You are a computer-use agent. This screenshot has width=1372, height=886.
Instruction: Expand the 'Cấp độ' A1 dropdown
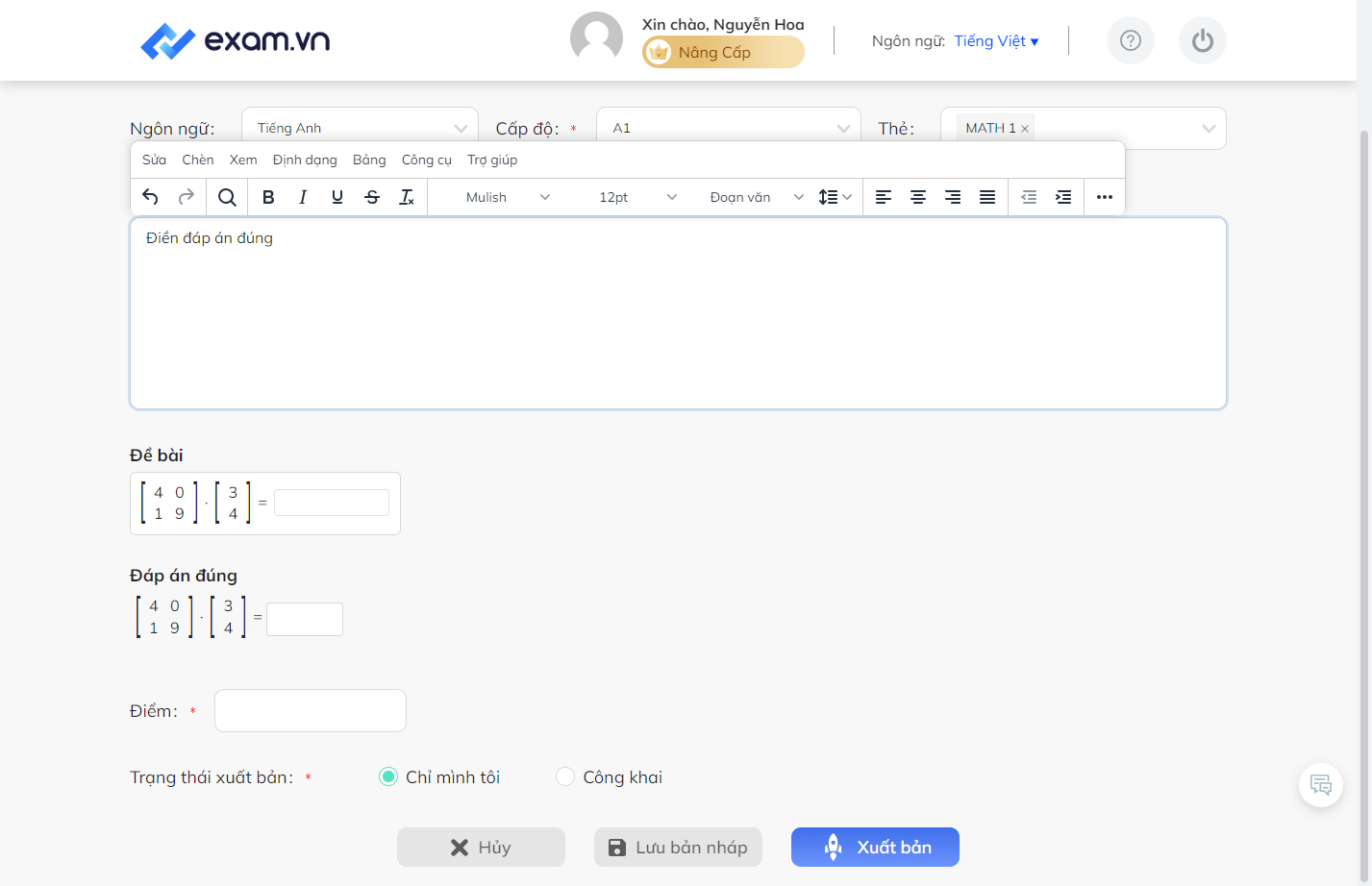coord(729,128)
